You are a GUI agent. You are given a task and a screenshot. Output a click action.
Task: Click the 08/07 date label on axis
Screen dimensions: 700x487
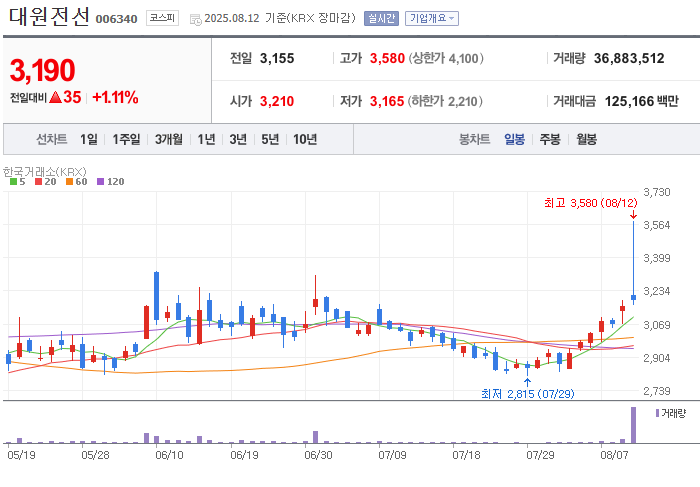coord(614,455)
